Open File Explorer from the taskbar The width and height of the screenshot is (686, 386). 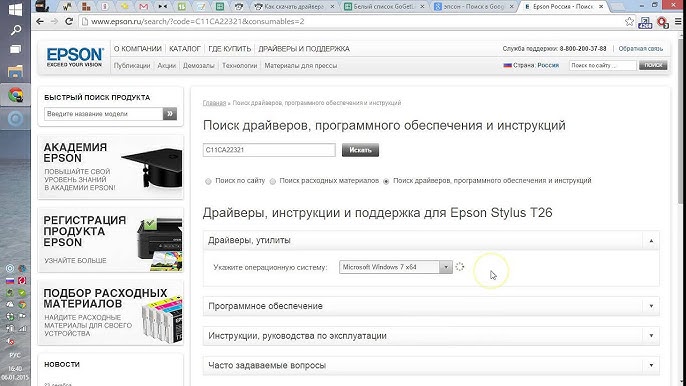coord(15,71)
